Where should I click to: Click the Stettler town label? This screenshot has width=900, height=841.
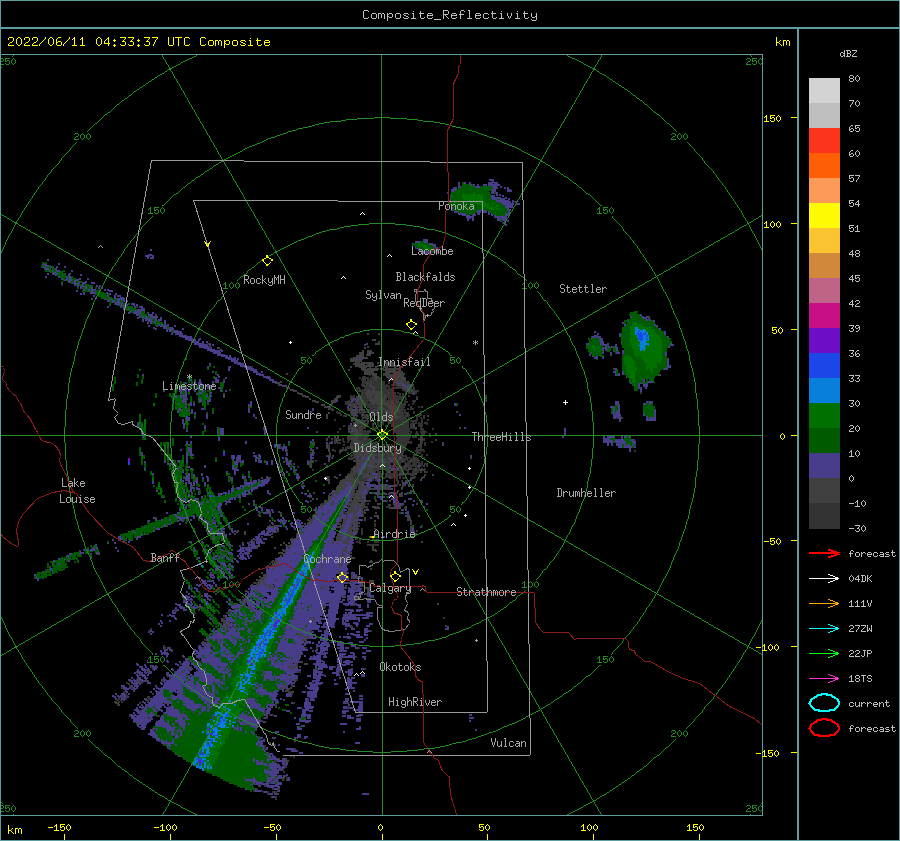click(x=583, y=289)
